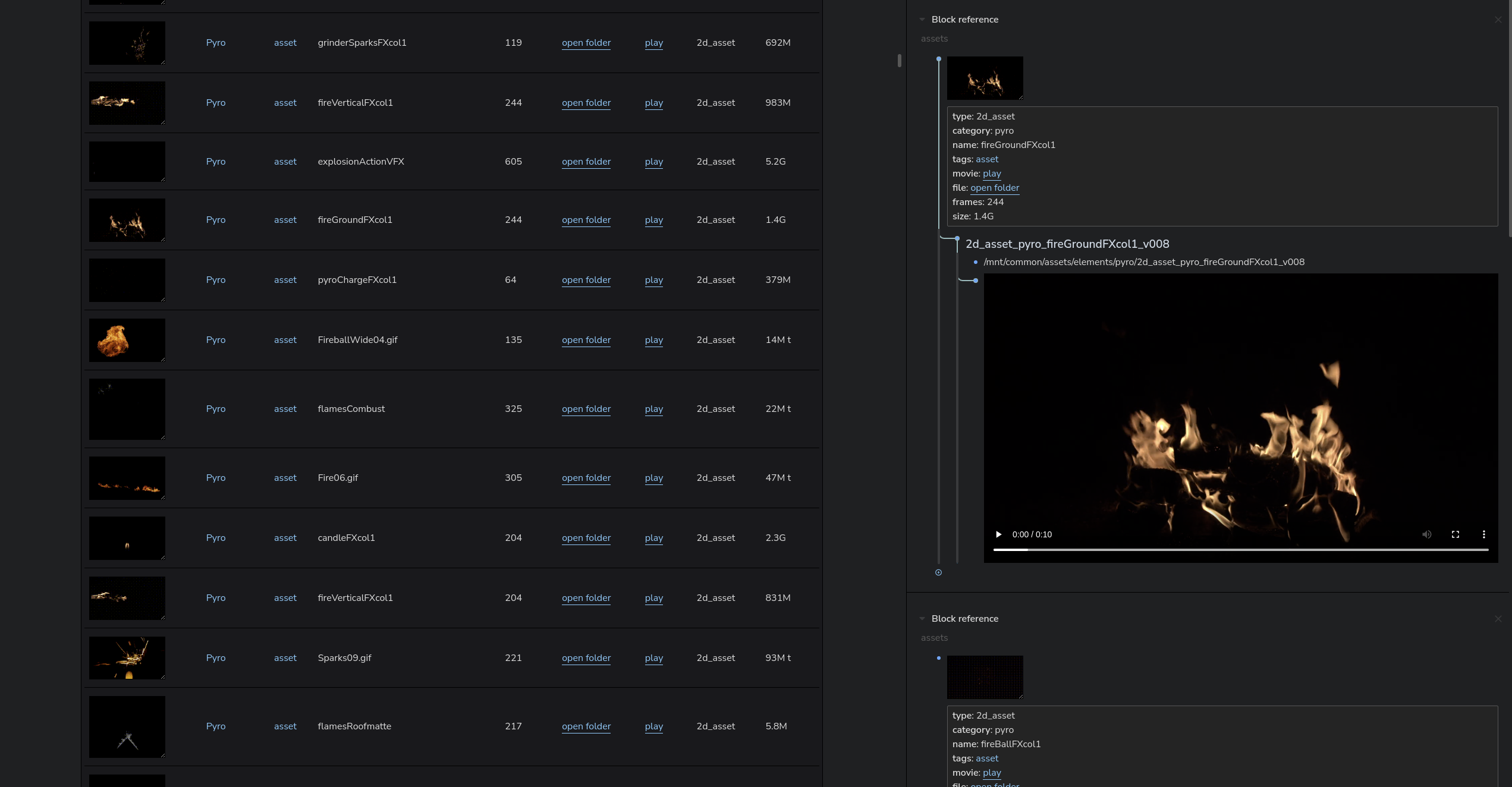Image resolution: width=1512 pixels, height=787 pixels.
Task: Click the Sparks09.gif thumbnail image
Action: coord(127,658)
